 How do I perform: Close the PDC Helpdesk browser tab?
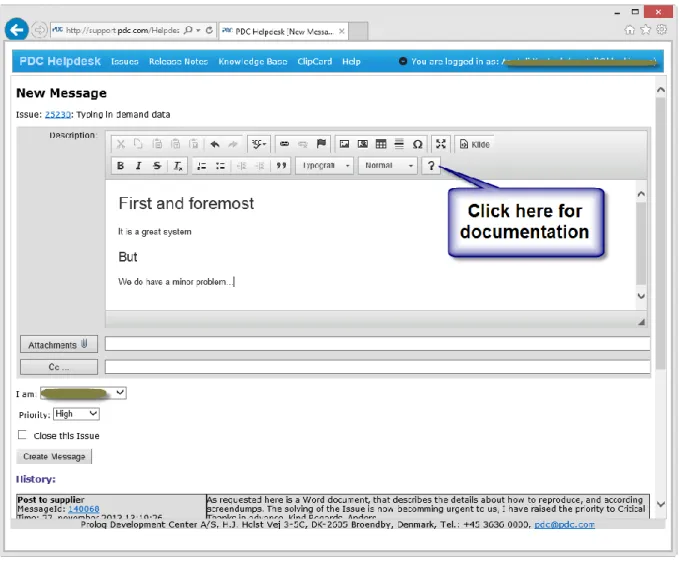(x=342, y=31)
